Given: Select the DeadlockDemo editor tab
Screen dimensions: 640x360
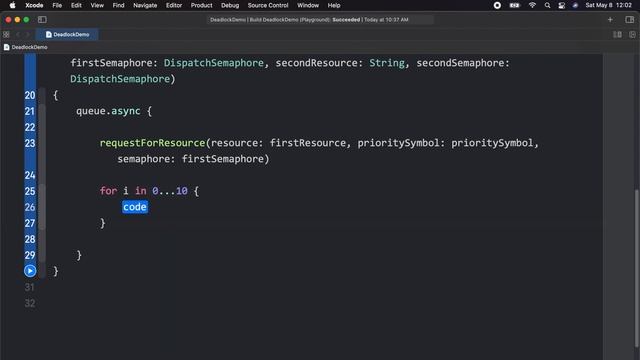Looking at the screenshot, I should click(x=67, y=34).
